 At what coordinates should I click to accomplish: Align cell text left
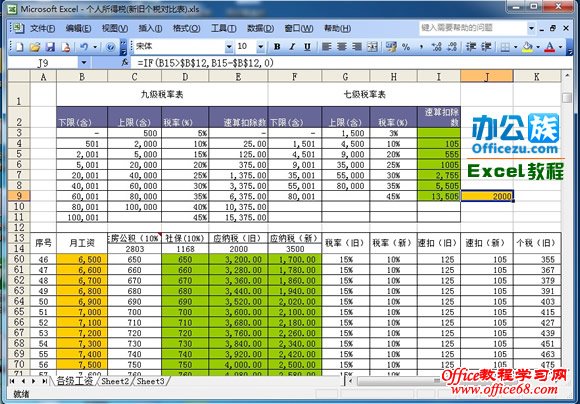point(326,47)
